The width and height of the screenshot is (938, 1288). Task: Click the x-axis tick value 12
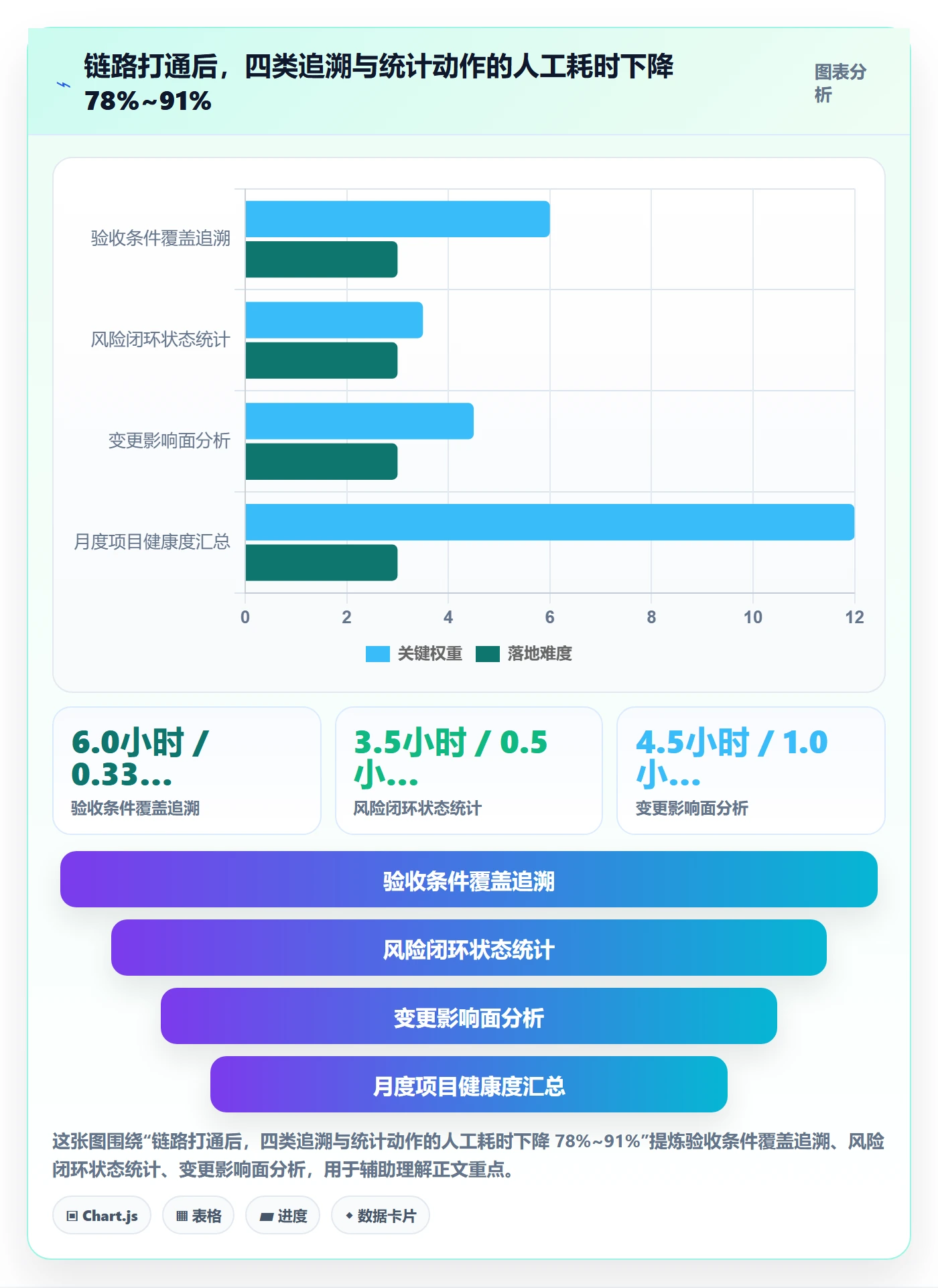[x=854, y=617]
